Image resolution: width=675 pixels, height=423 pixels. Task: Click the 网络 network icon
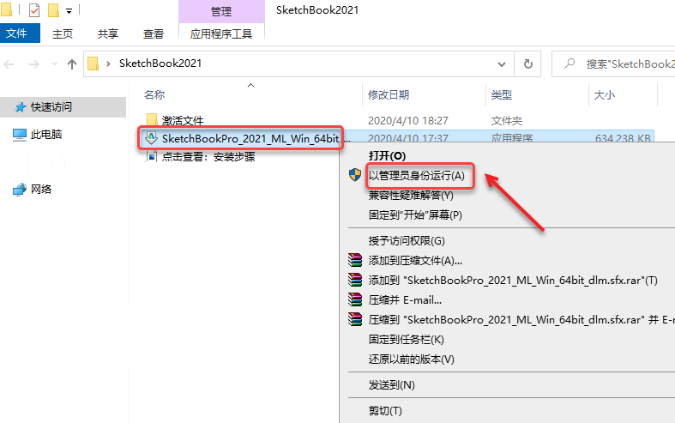pyautogui.click(x=19, y=189)
